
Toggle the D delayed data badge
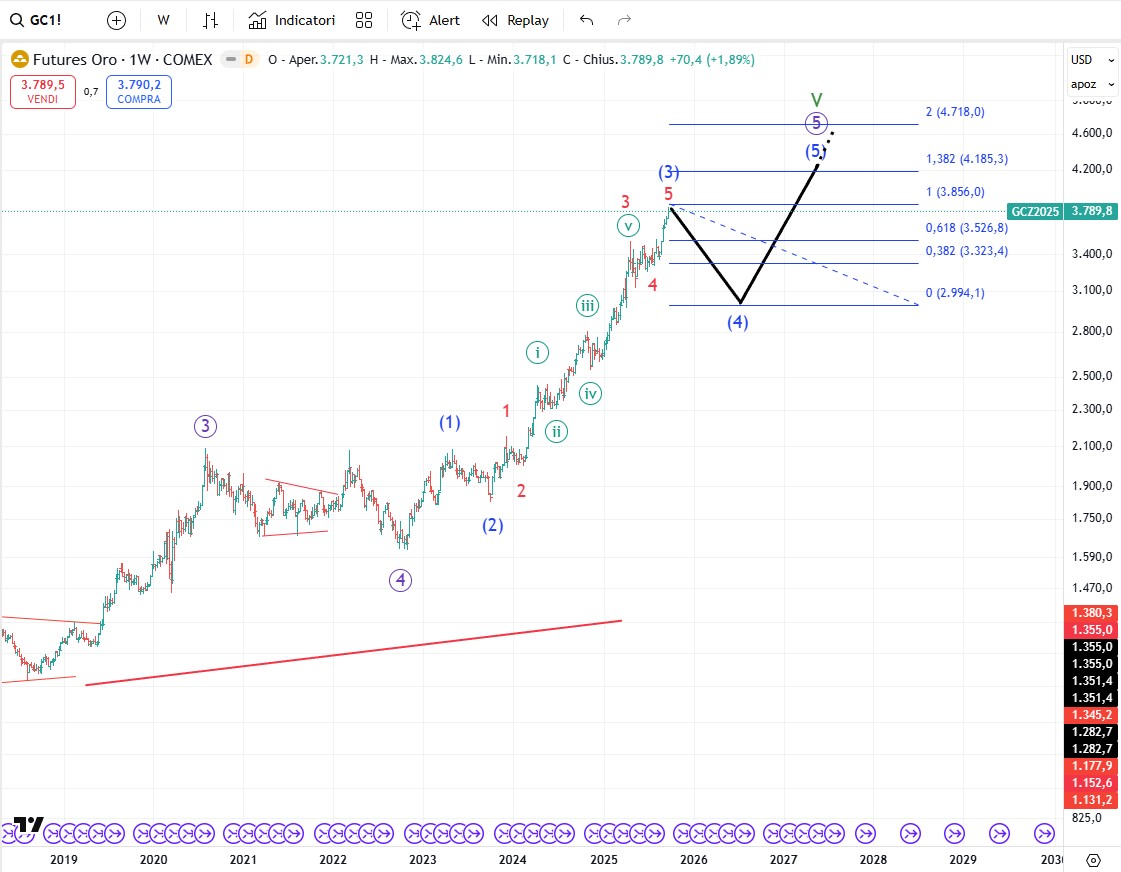pos(249,60)
